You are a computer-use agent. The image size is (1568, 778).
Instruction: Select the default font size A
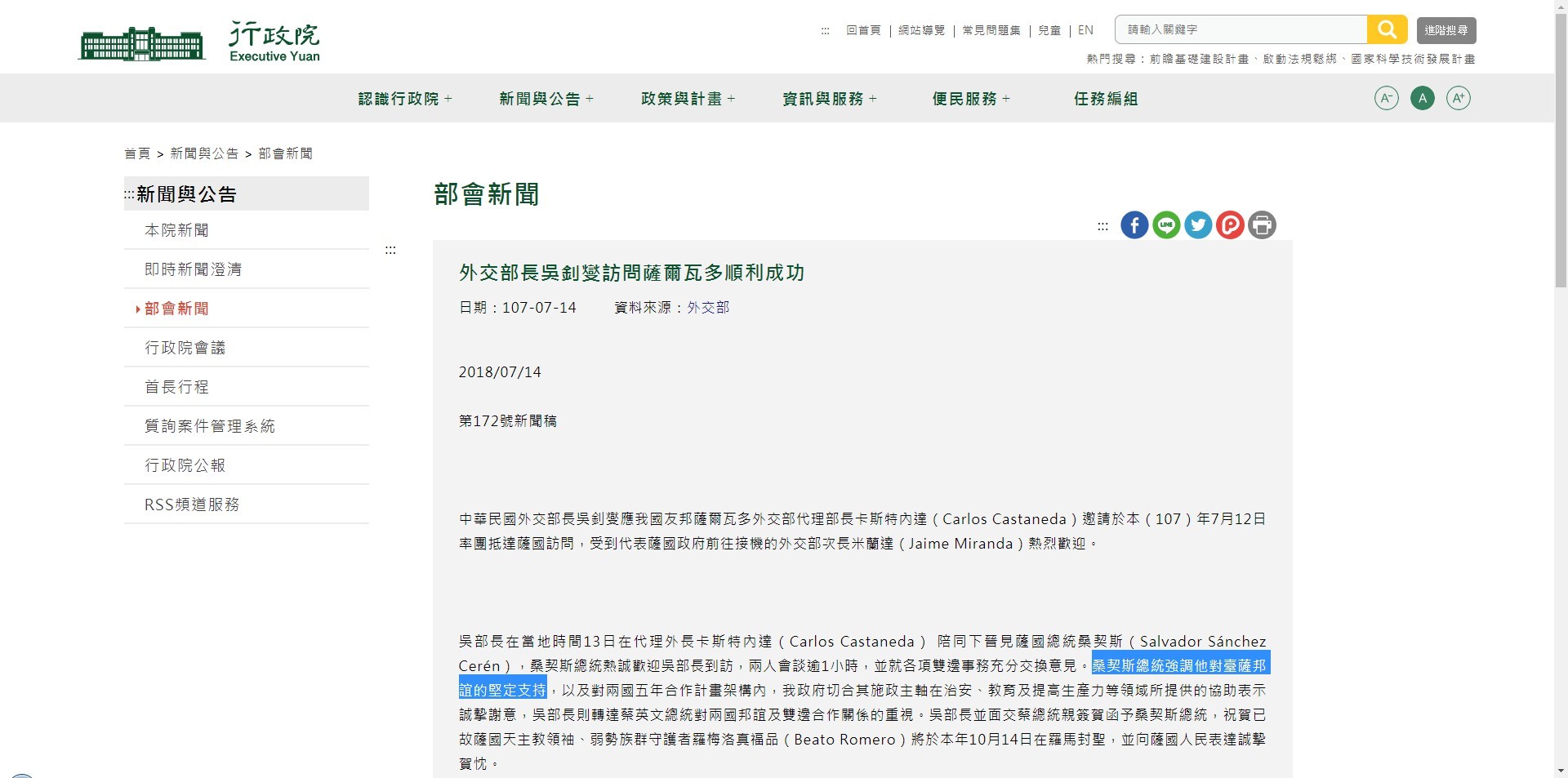(x=1423, y=99)
